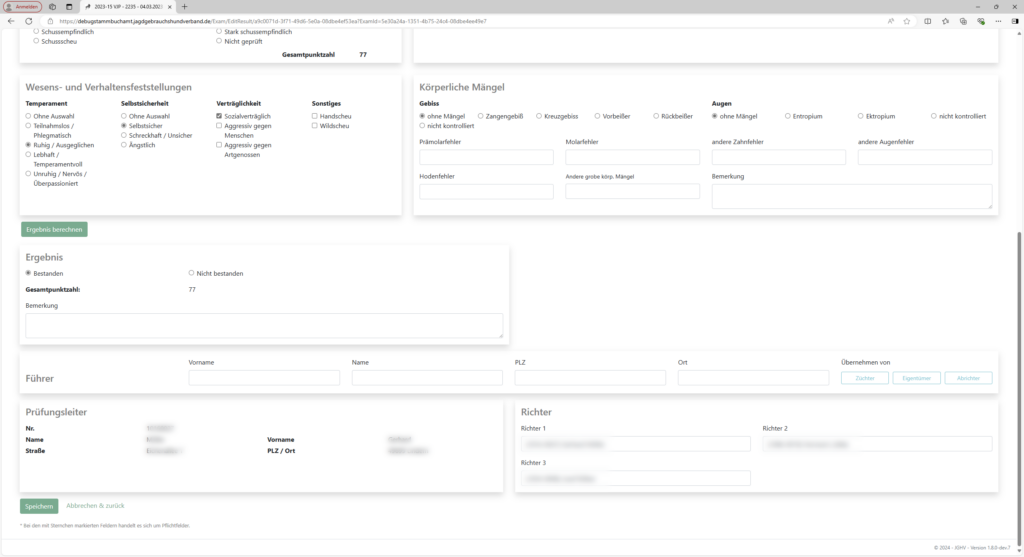
Task: Go back using the browser back arrow
Action: (11, 21)
